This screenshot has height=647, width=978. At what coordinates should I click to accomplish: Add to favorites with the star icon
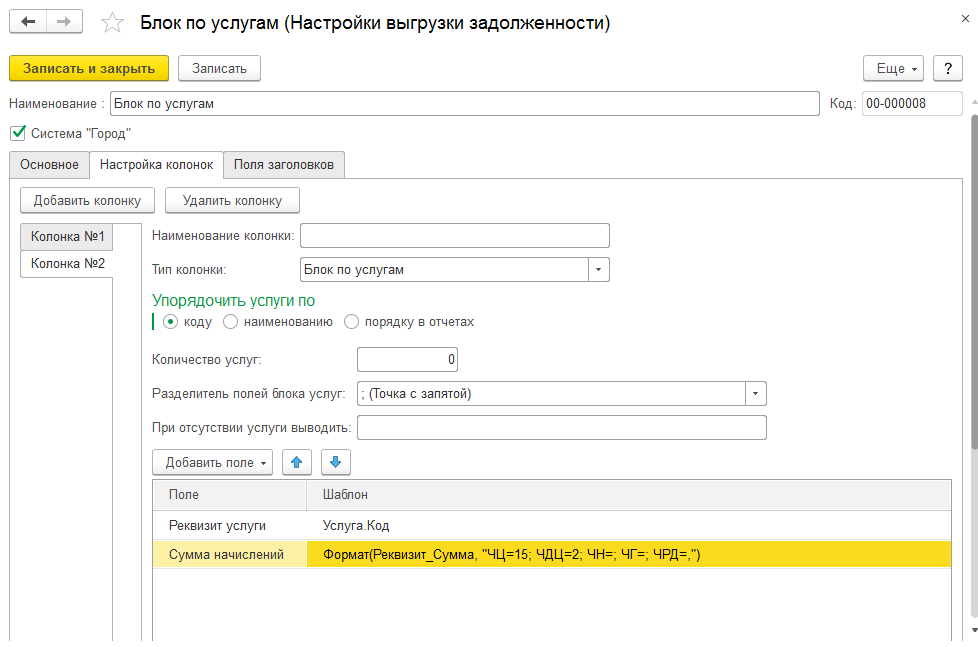pos(112,23)
